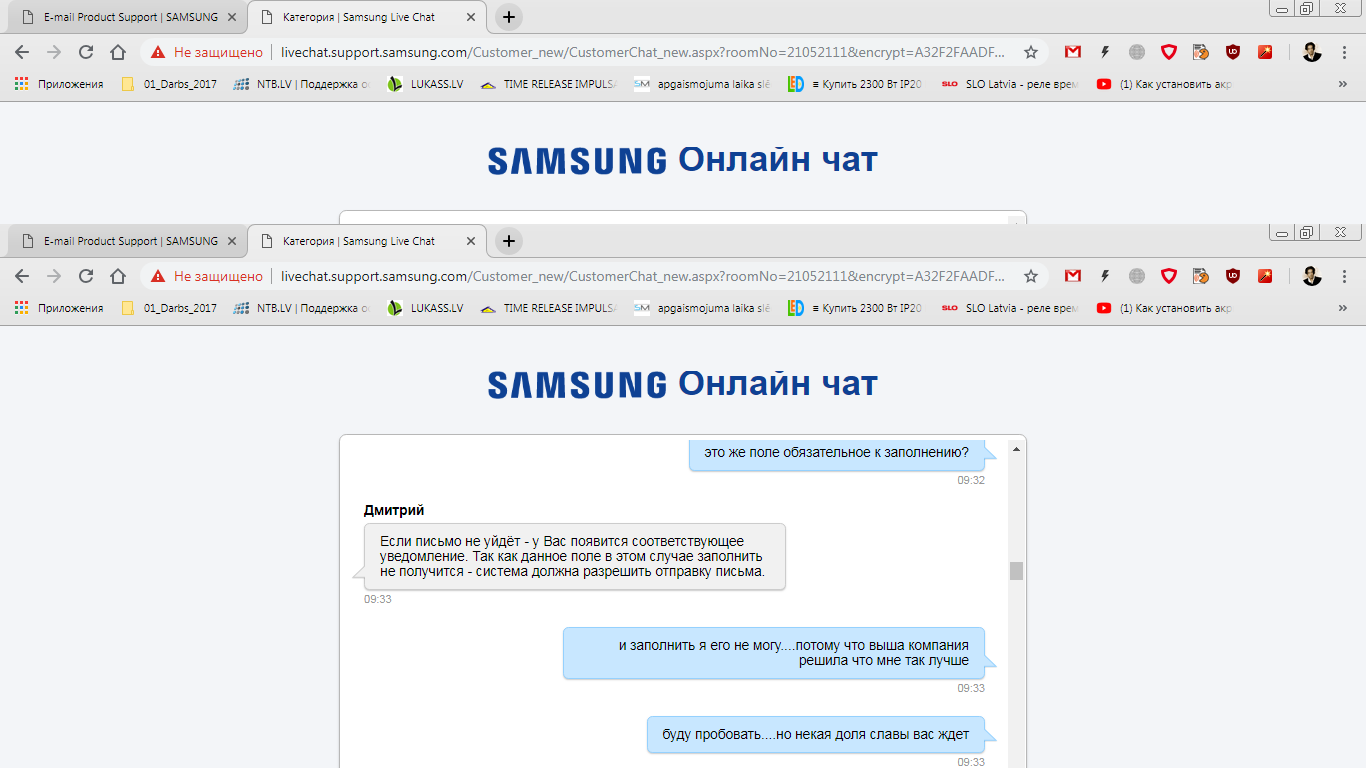Reload the page in the back browser window
The height and width of the screenshot is (768, 1366).
tap(86, 52)
